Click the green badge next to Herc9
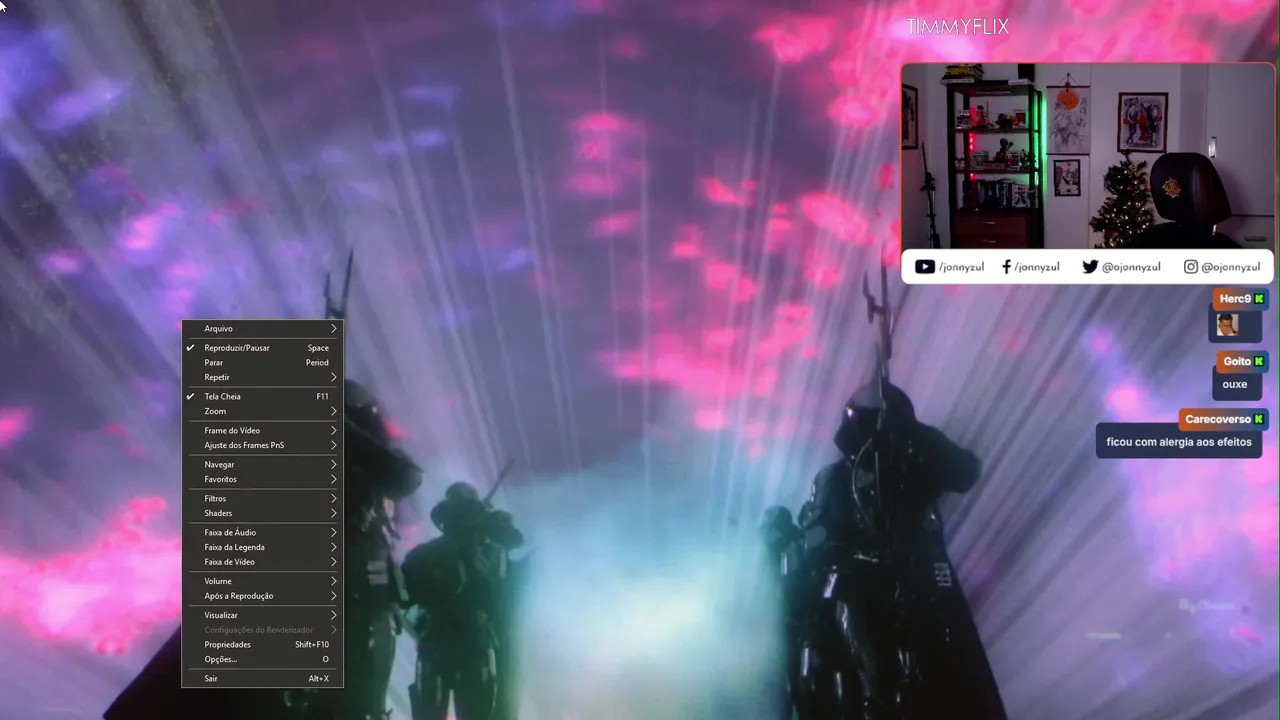1280x720 pixels. click(x=1259, y=299)
